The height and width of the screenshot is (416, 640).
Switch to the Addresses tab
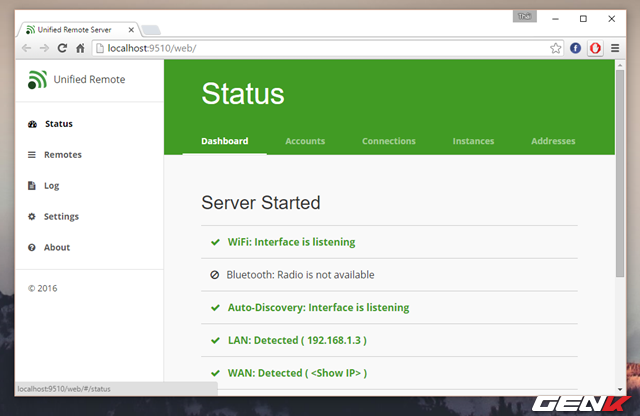tap(553, 141)
